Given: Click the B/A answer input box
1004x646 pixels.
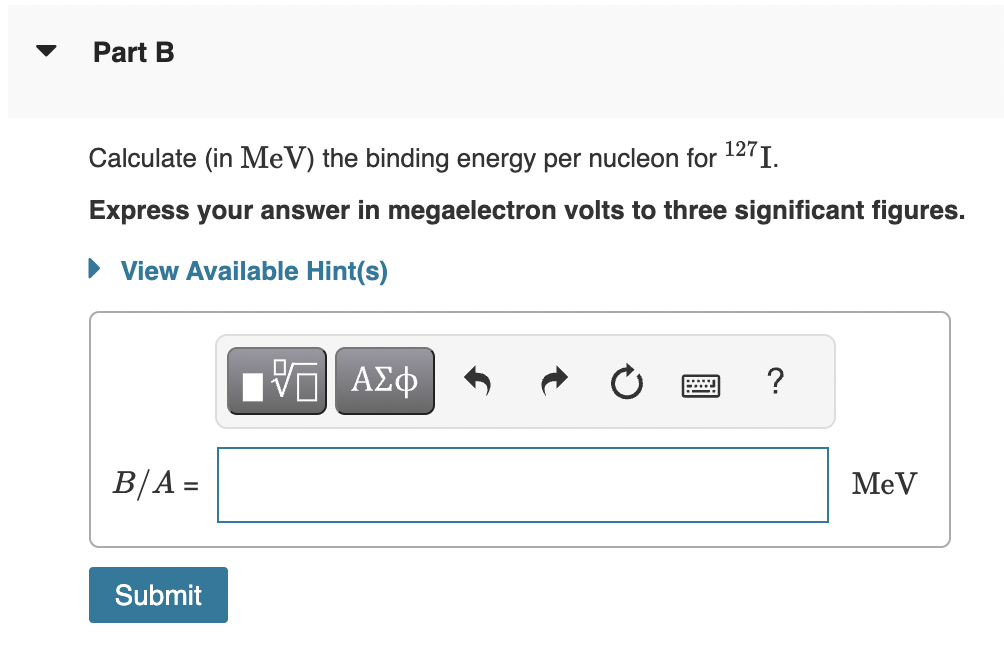Looking at the screenshot, I should (x=522, y=484).
